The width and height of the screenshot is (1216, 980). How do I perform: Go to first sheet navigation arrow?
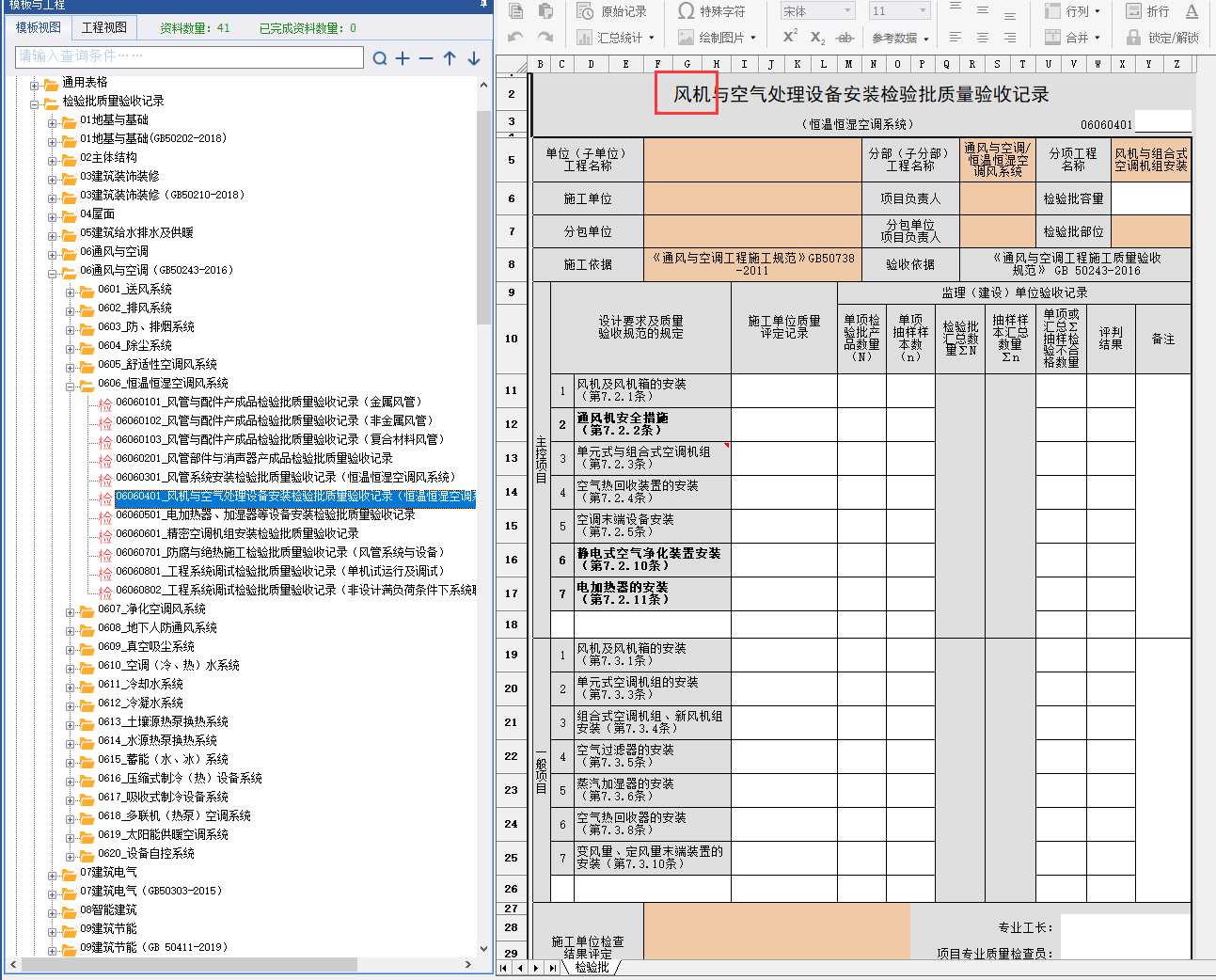point(504,968)
